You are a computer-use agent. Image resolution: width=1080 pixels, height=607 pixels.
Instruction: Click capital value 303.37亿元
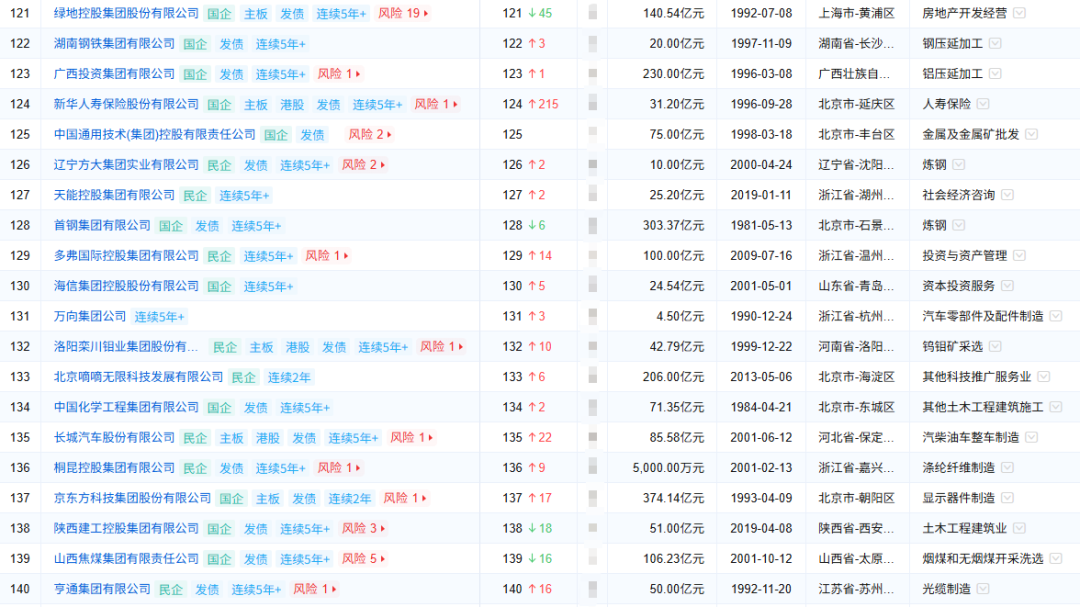674,225
